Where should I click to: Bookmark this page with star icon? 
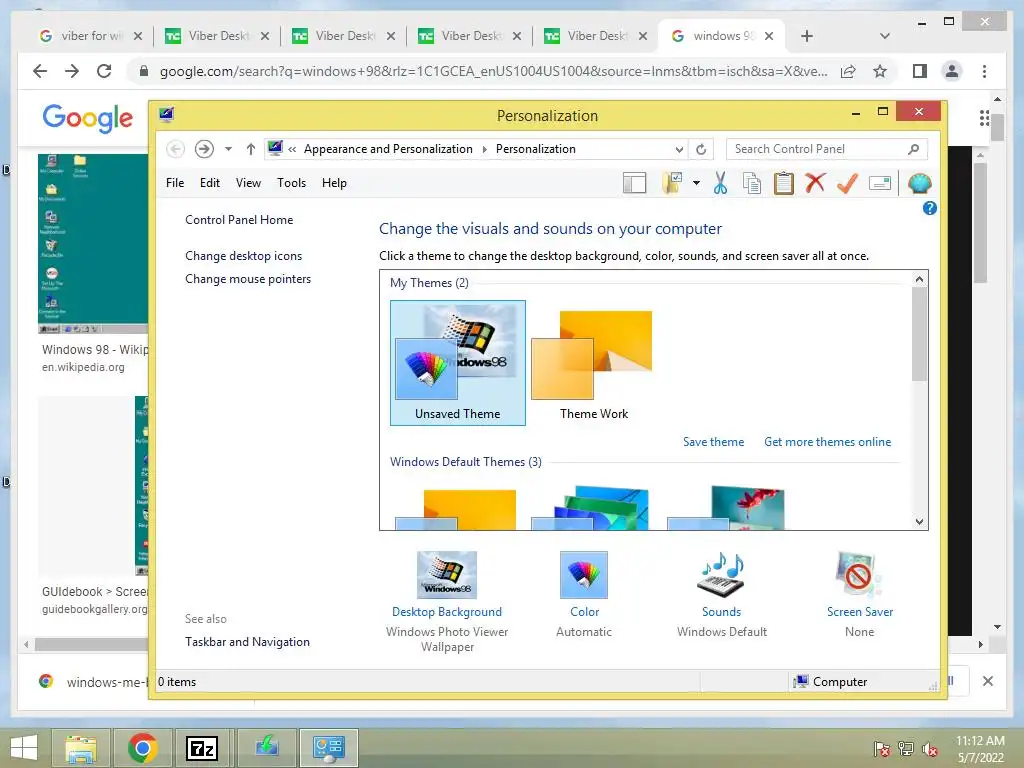[x=880, y=71]
